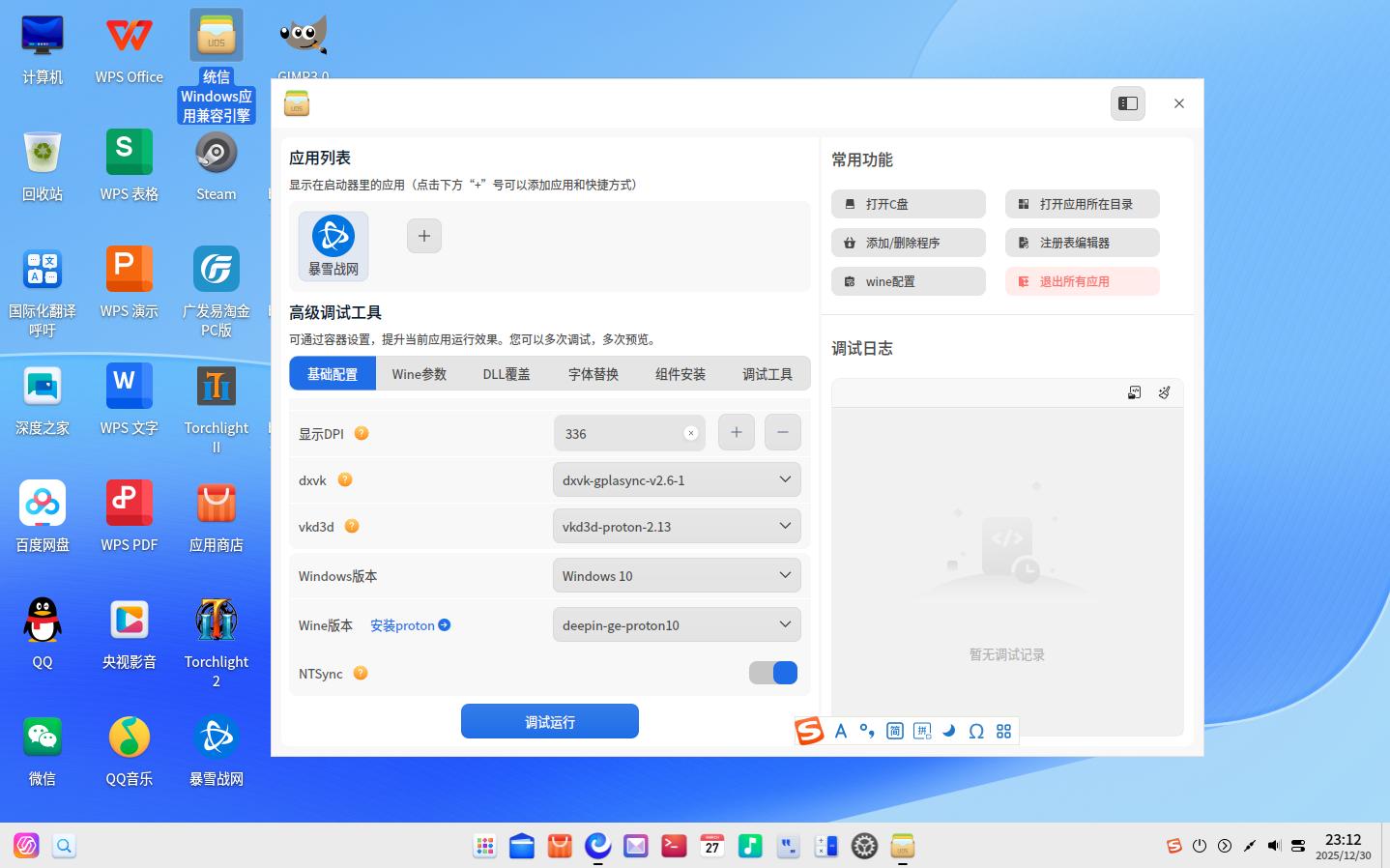
Task: Expand the dxvk version dropdown
Action: 677,479
